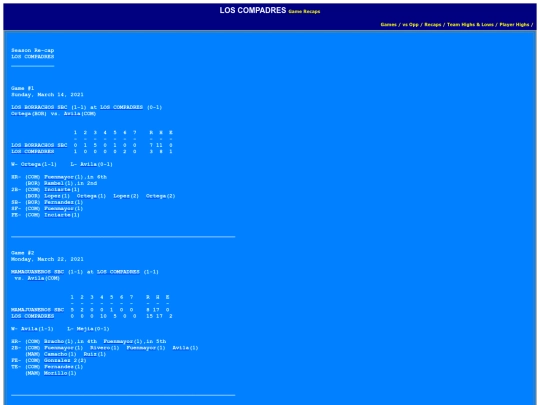This screenshot has width=540, height=405.
Task: Click the date Monday, March 22, 2021
Action: pyautogui.click(x=47, y=259)
